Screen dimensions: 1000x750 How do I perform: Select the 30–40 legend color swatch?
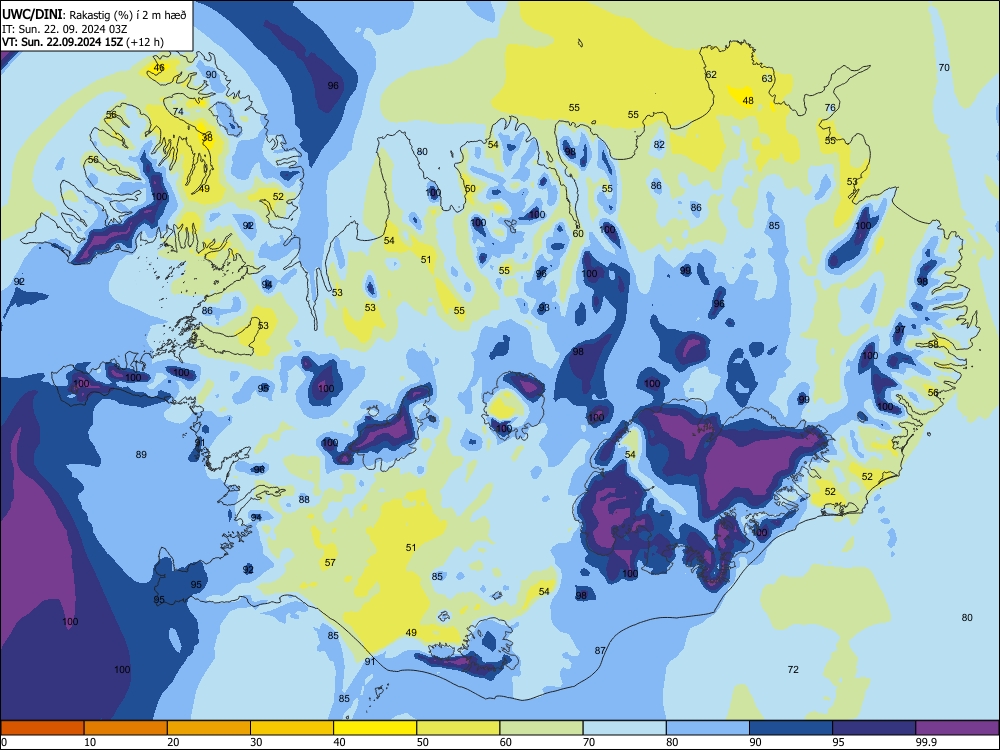tap(292, 728)
